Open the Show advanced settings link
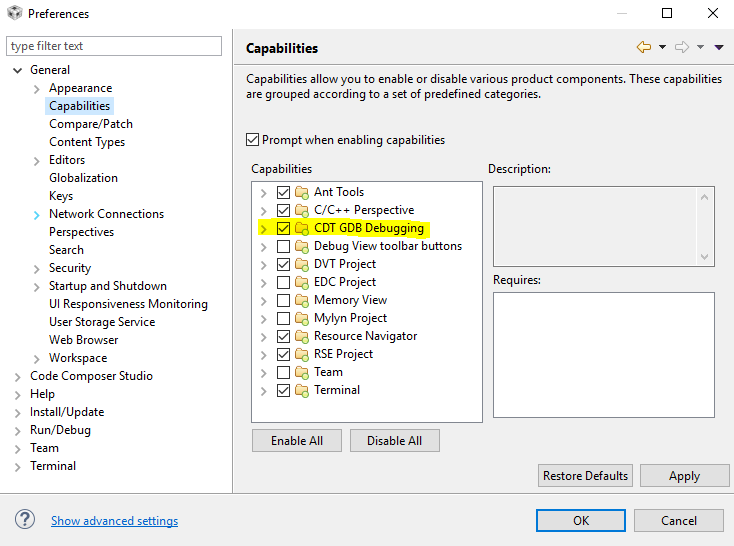The image size is (734, 546). (114, 521)
